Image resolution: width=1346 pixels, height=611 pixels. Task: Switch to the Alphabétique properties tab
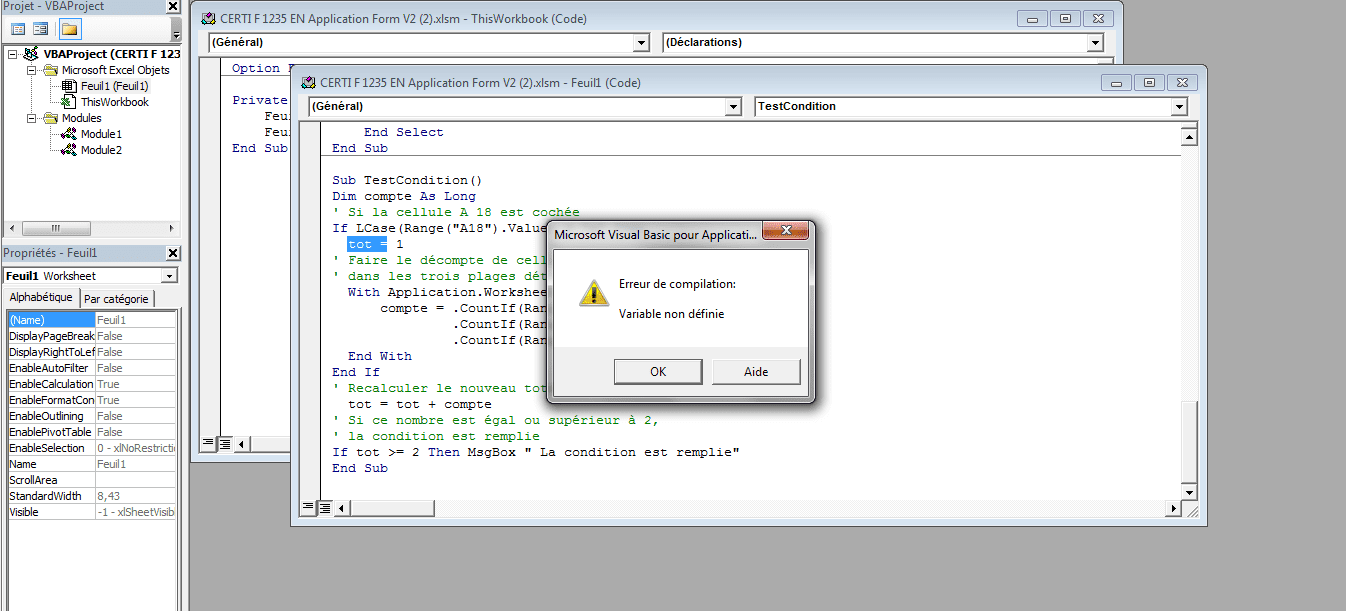pos(41,298)
